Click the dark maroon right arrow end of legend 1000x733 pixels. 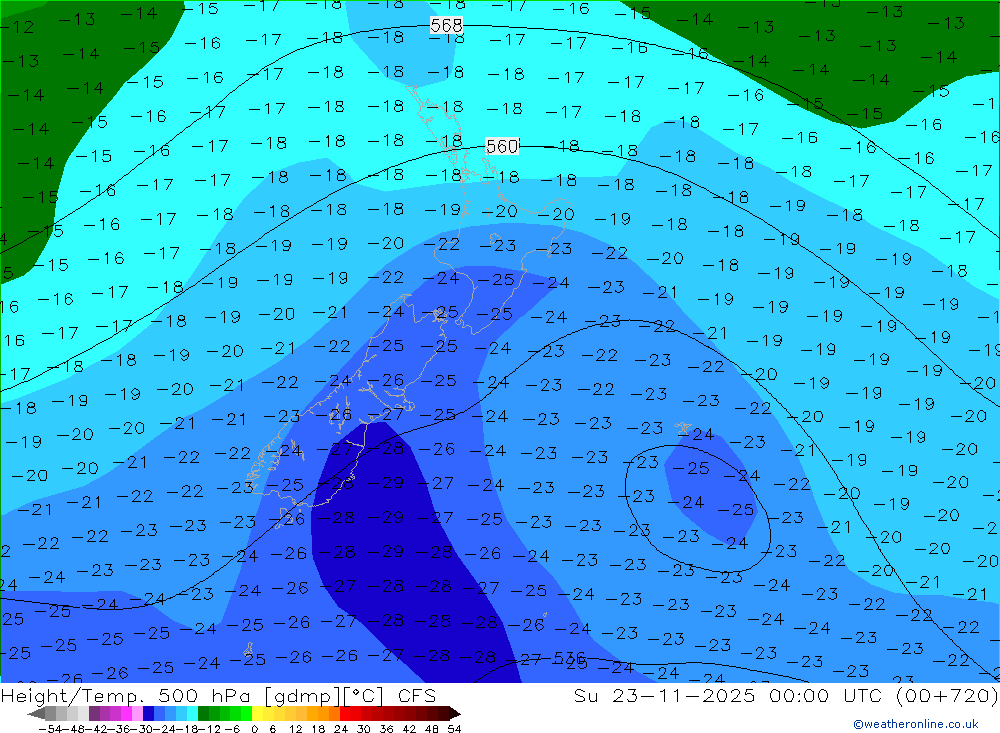click(x=455, y=713)
